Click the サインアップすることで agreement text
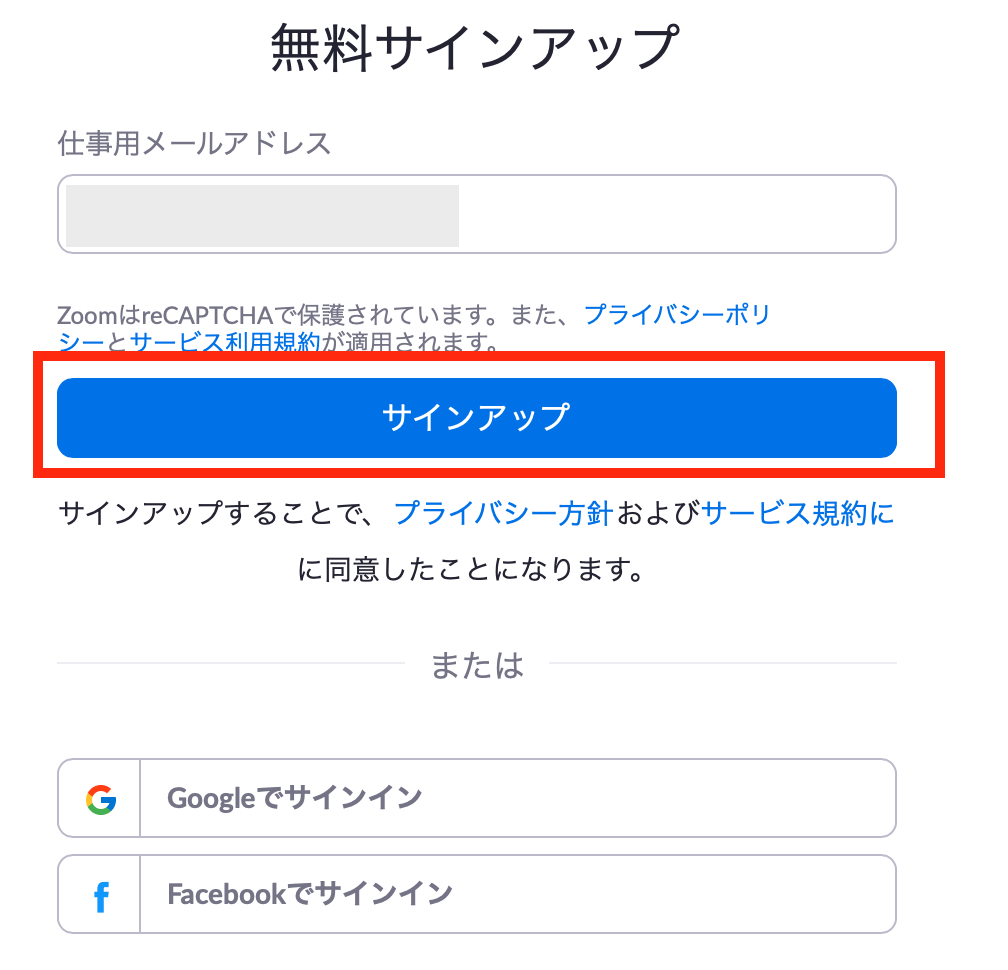 point(217,513)
